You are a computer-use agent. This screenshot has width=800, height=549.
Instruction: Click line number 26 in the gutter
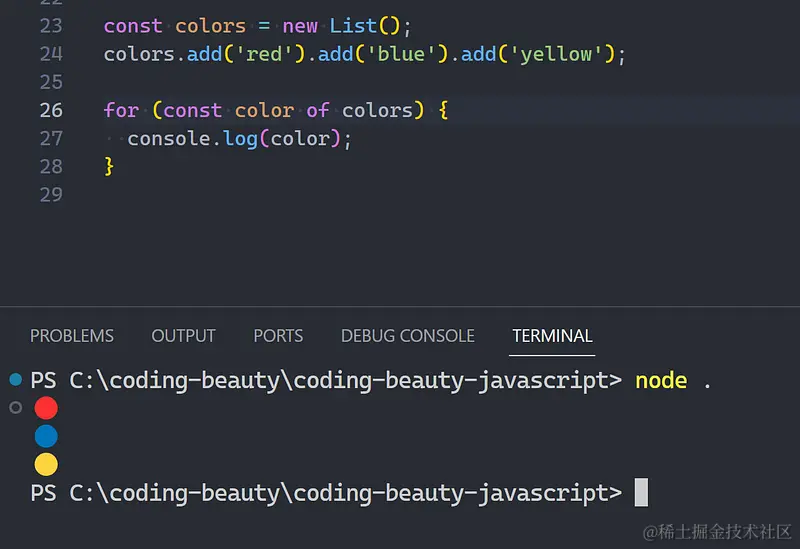[51, 110]
